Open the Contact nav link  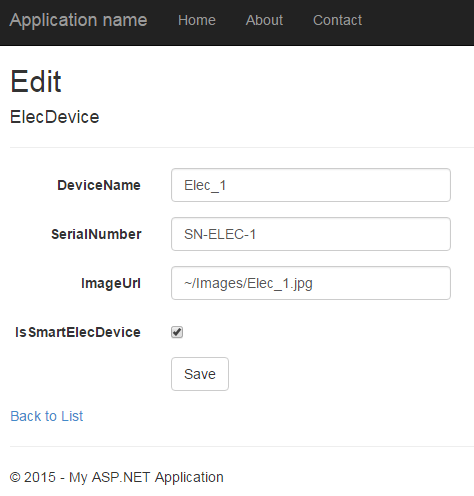(337, 20)
